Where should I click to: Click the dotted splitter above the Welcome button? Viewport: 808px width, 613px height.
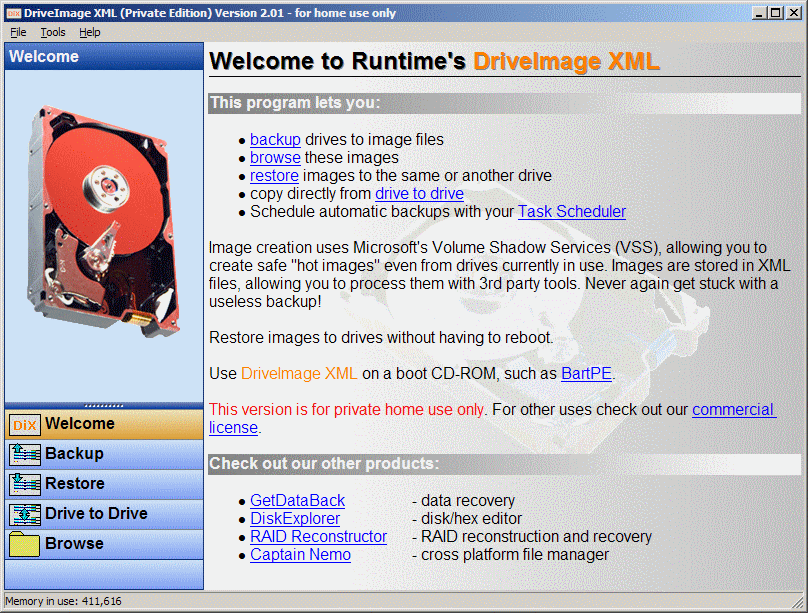(x=104, y=405)
